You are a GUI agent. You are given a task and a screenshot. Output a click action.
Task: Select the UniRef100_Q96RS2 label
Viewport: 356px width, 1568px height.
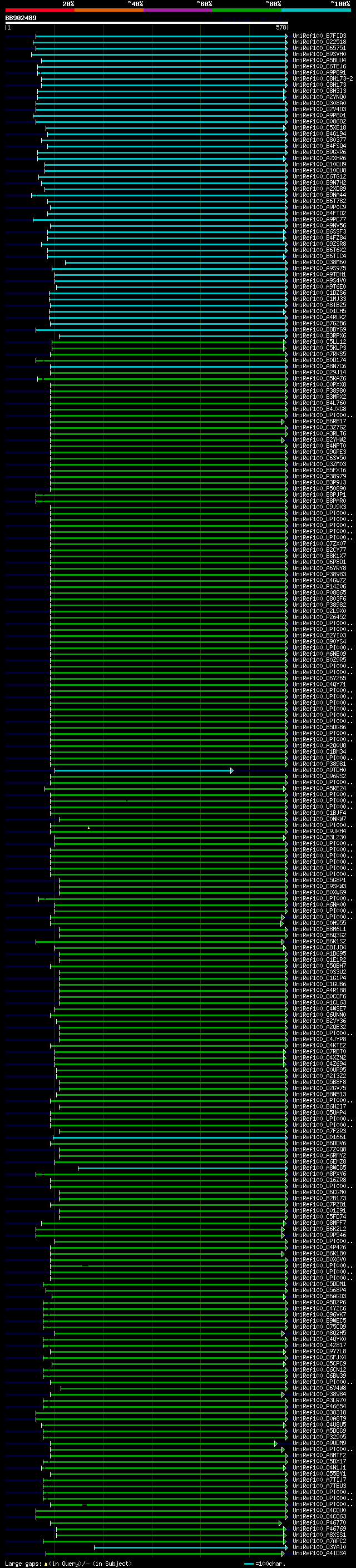pos(319,776)
